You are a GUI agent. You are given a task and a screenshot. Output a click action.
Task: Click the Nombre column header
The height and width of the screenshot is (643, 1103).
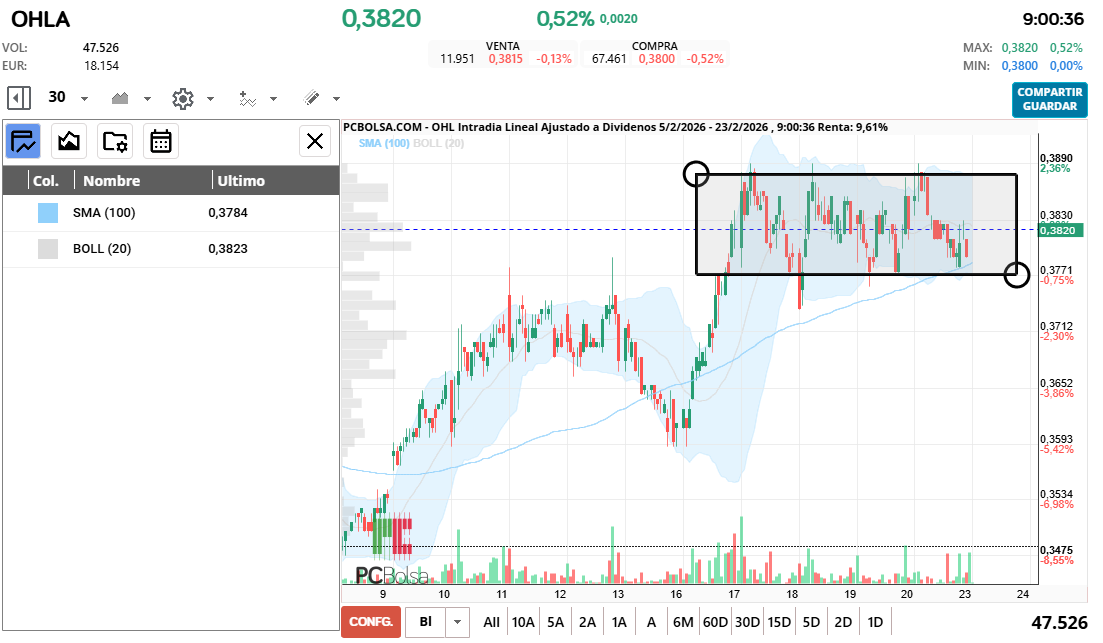[x=112, y=181]
